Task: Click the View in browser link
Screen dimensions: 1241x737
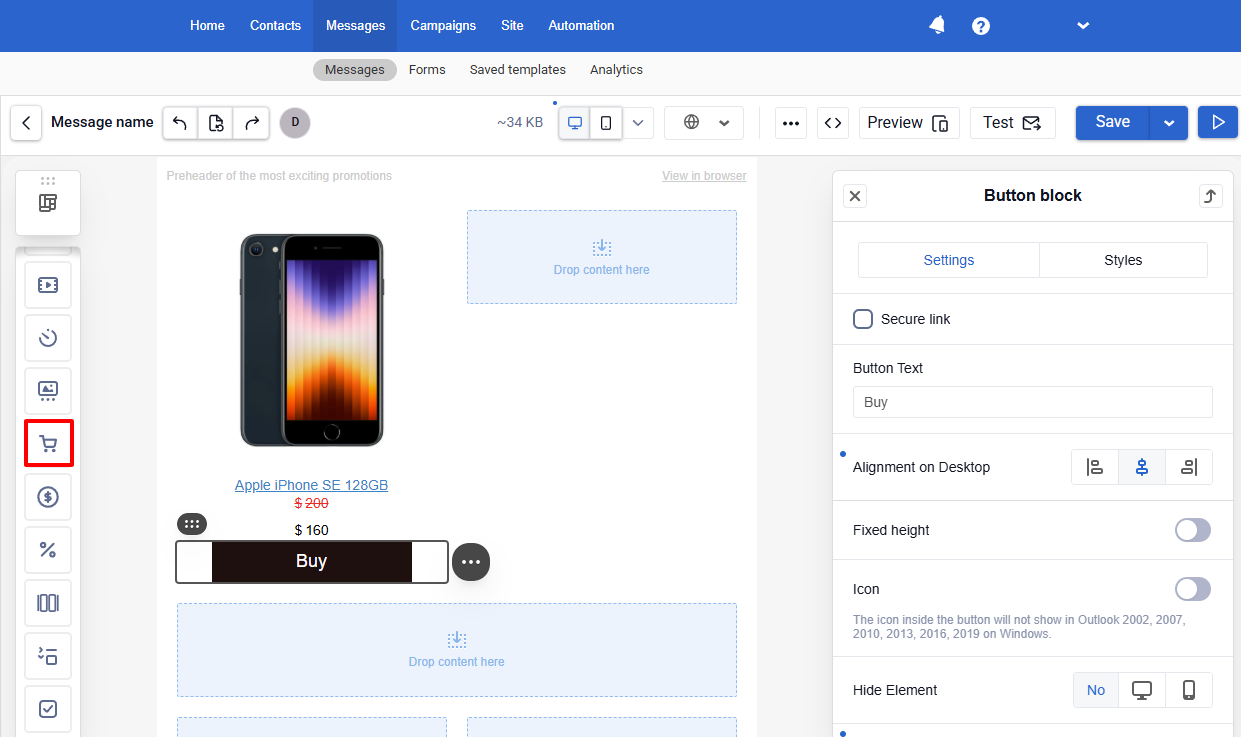Action: [x=704, y=176]
